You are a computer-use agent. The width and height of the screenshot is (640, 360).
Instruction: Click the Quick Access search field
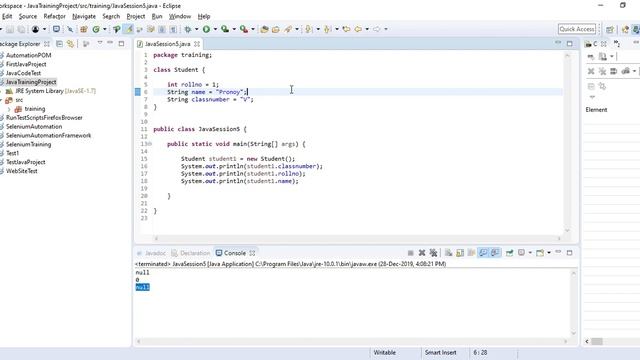pos(577,29)
